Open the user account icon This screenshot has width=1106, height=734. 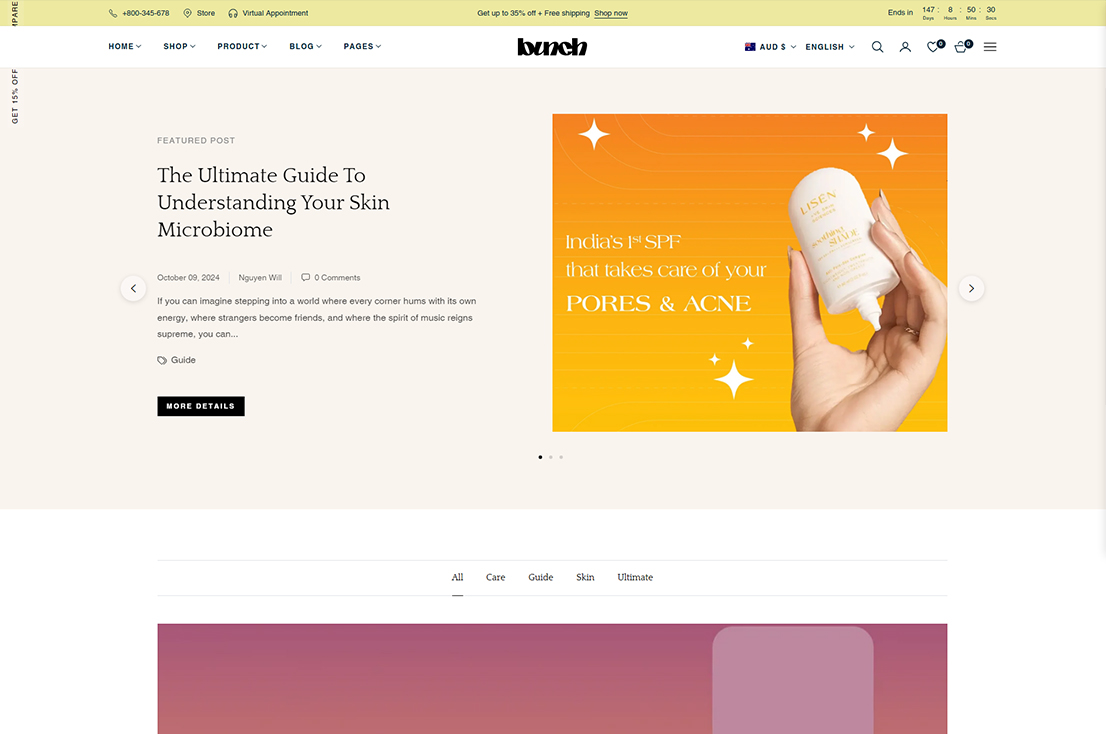(905, 47)
